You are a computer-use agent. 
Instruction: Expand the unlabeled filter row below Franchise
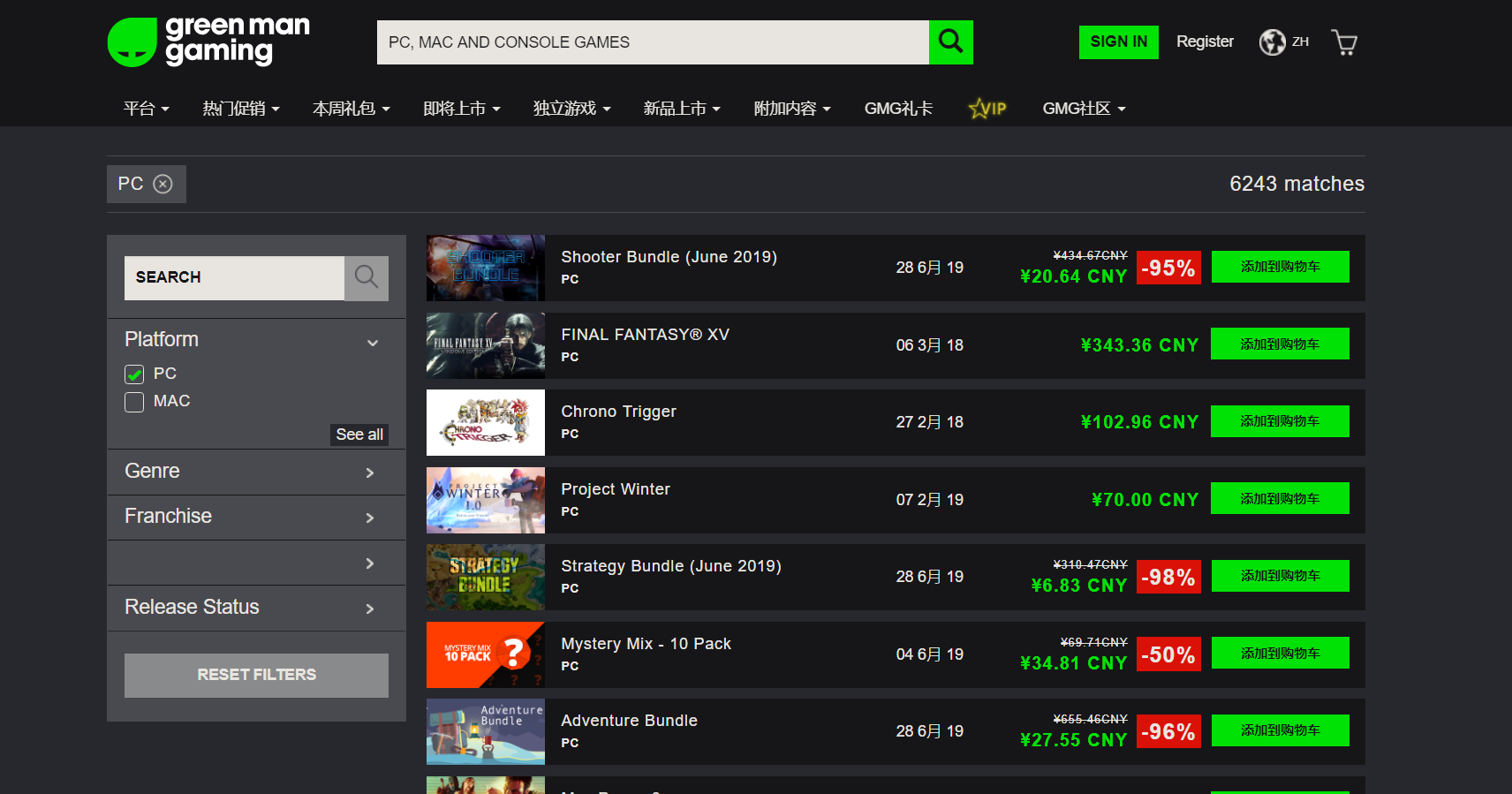click(256, 563)
